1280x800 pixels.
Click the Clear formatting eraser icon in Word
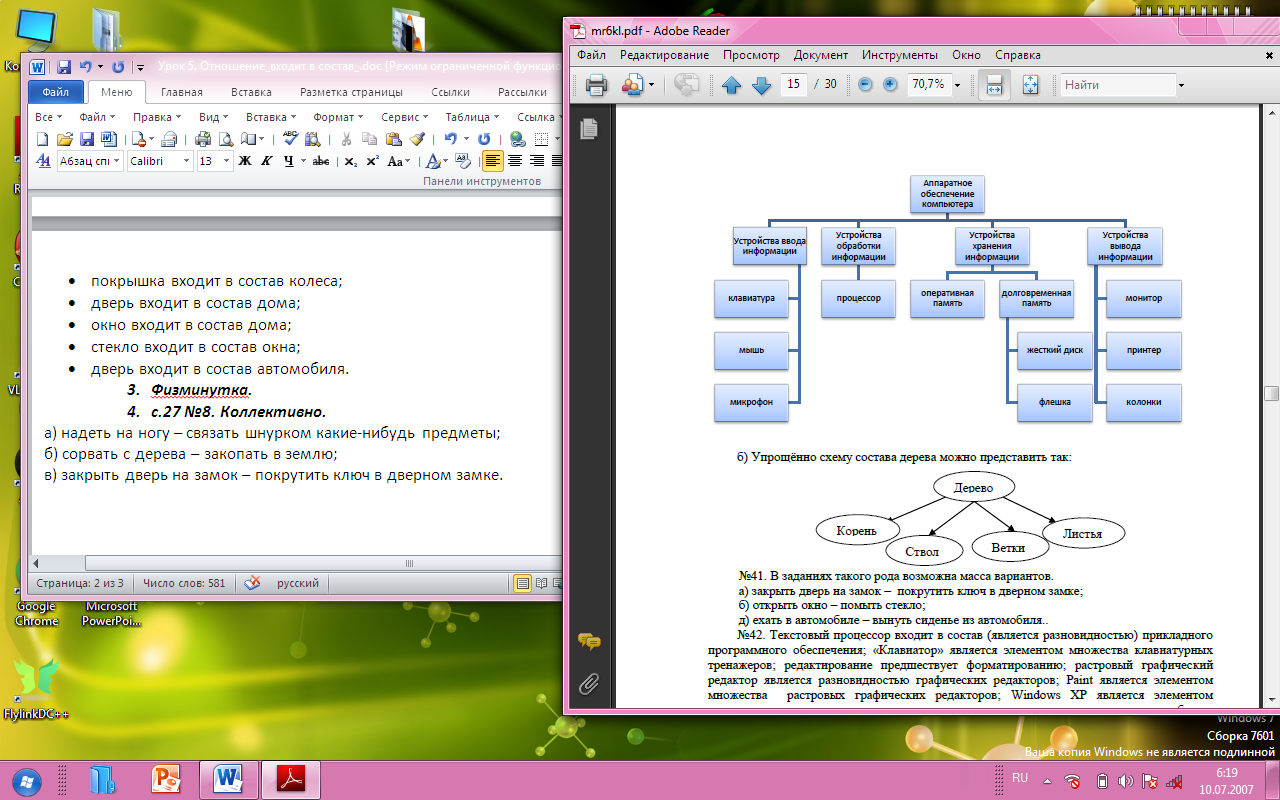463,161
